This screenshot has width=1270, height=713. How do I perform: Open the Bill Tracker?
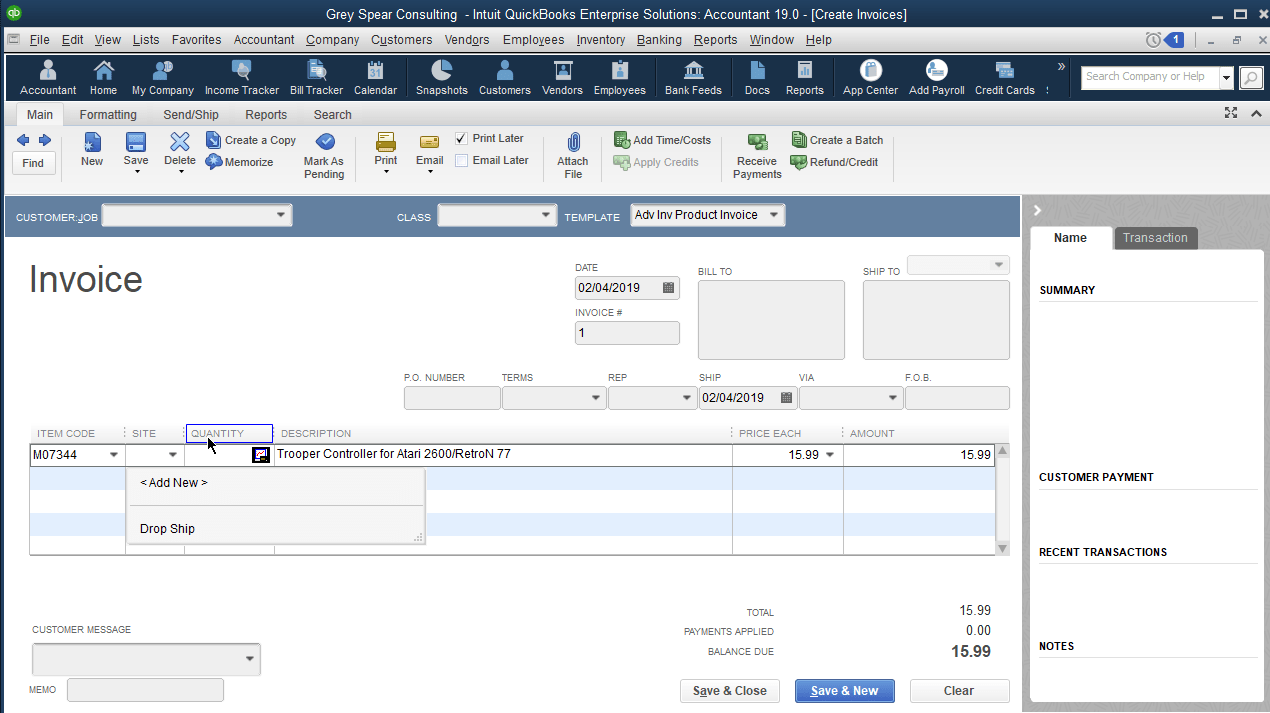pyautogui.click(x=316, y=77)
